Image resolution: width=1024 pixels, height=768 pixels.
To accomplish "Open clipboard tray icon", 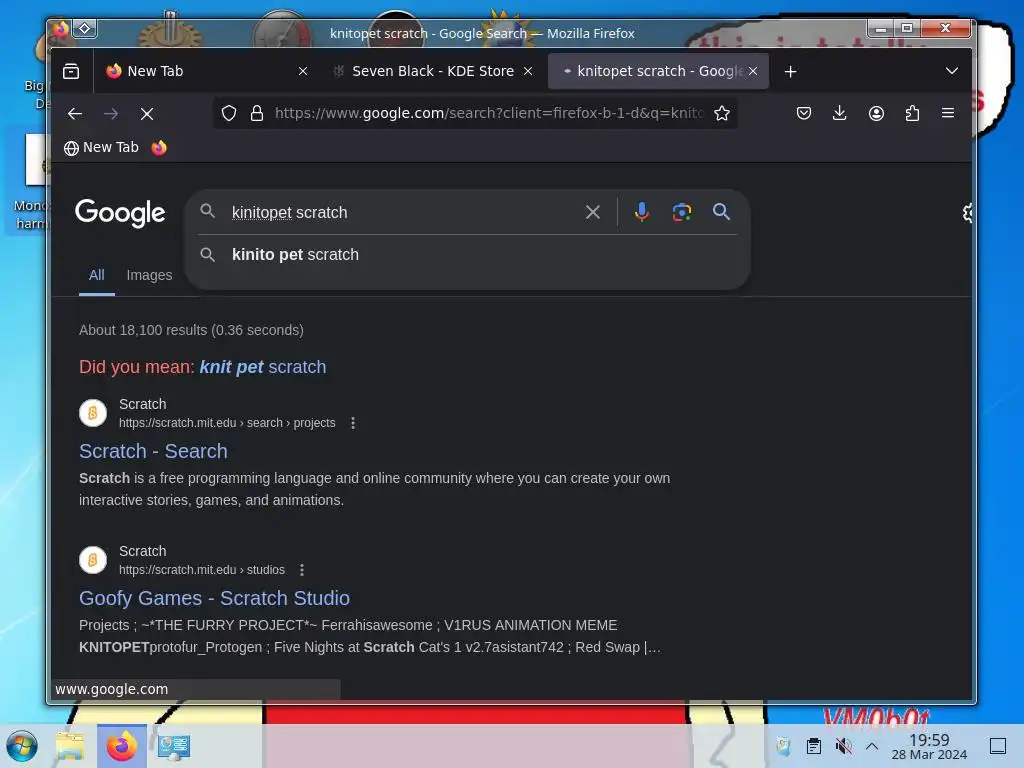I will (814, 746).
